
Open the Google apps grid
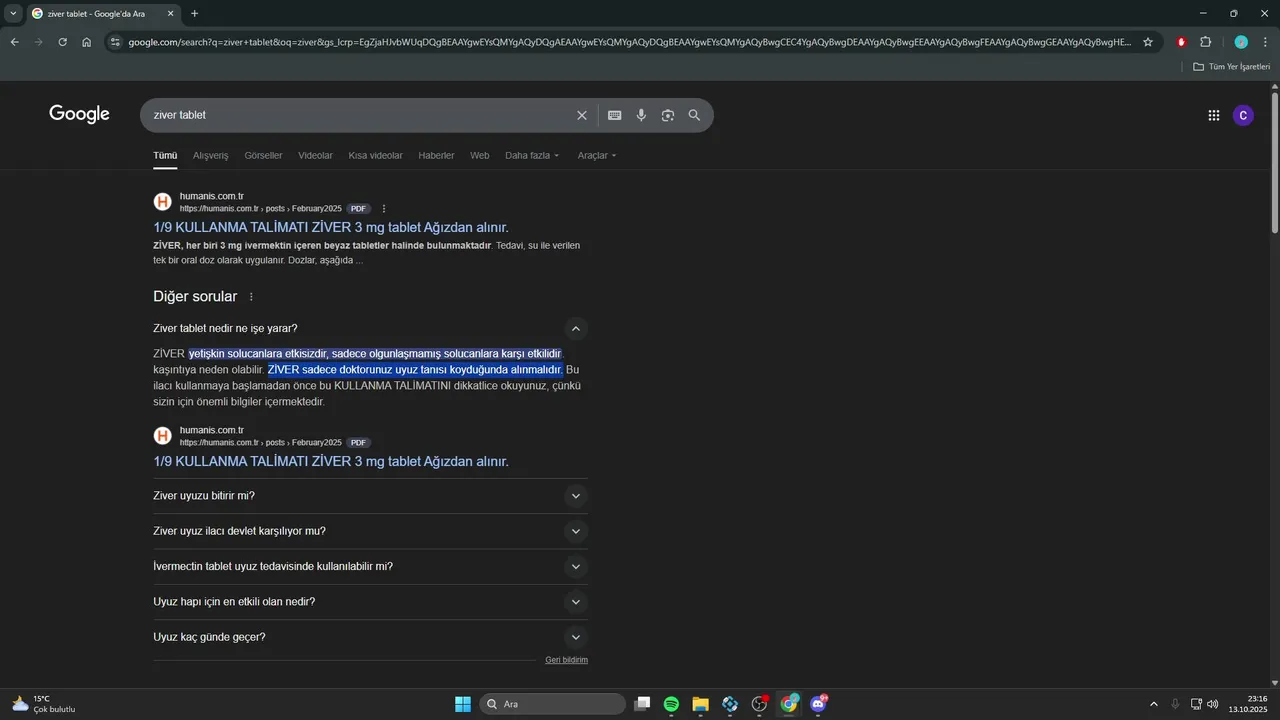coord(1214,115)
